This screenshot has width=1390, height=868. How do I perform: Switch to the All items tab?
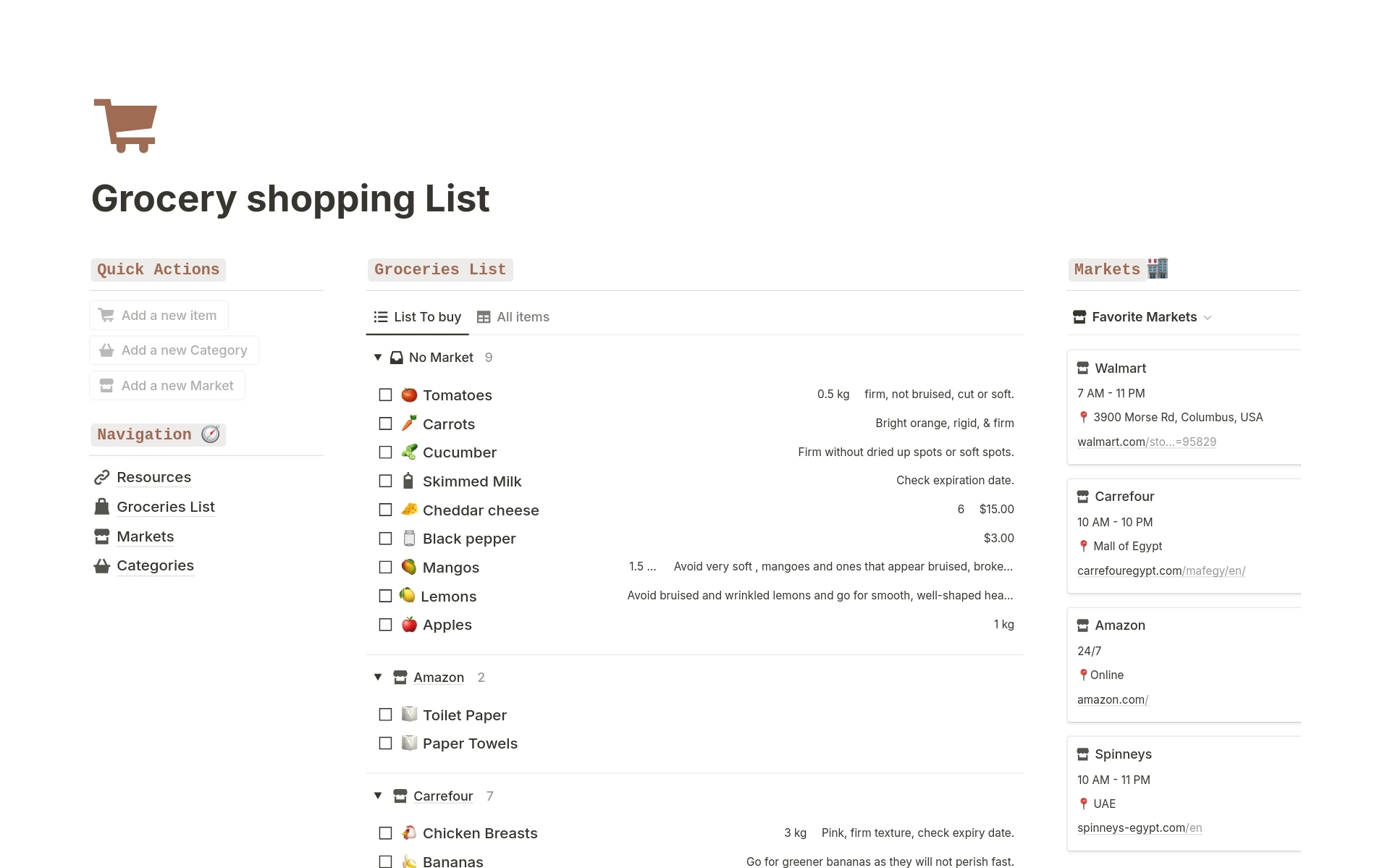pos(523,316)
